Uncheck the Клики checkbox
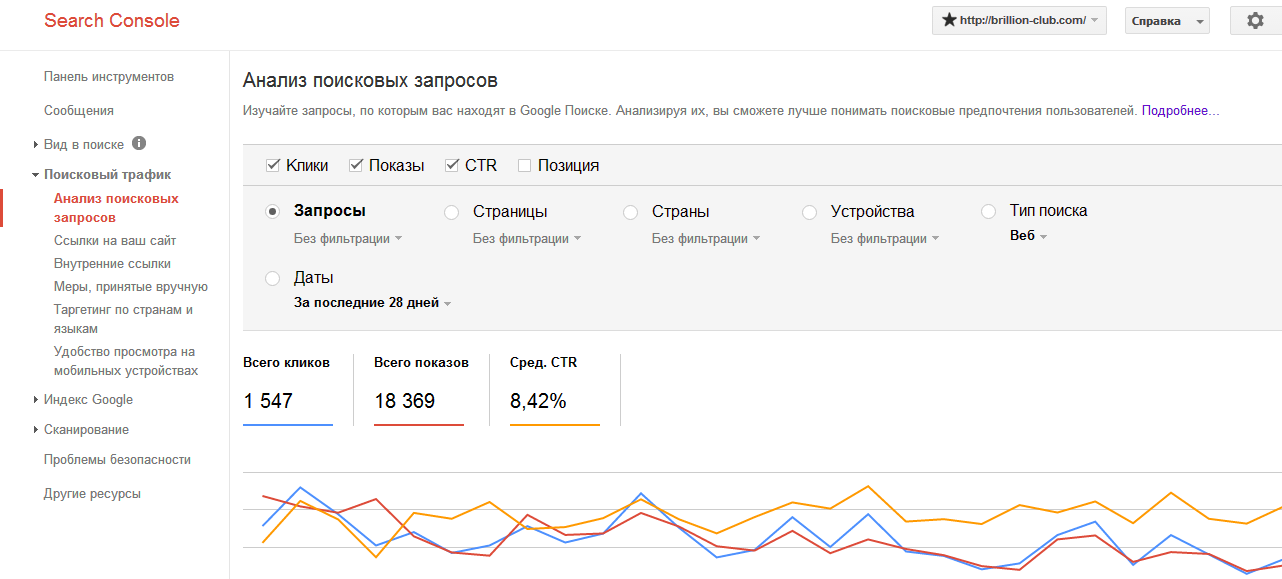 click(x=273, y=166)
